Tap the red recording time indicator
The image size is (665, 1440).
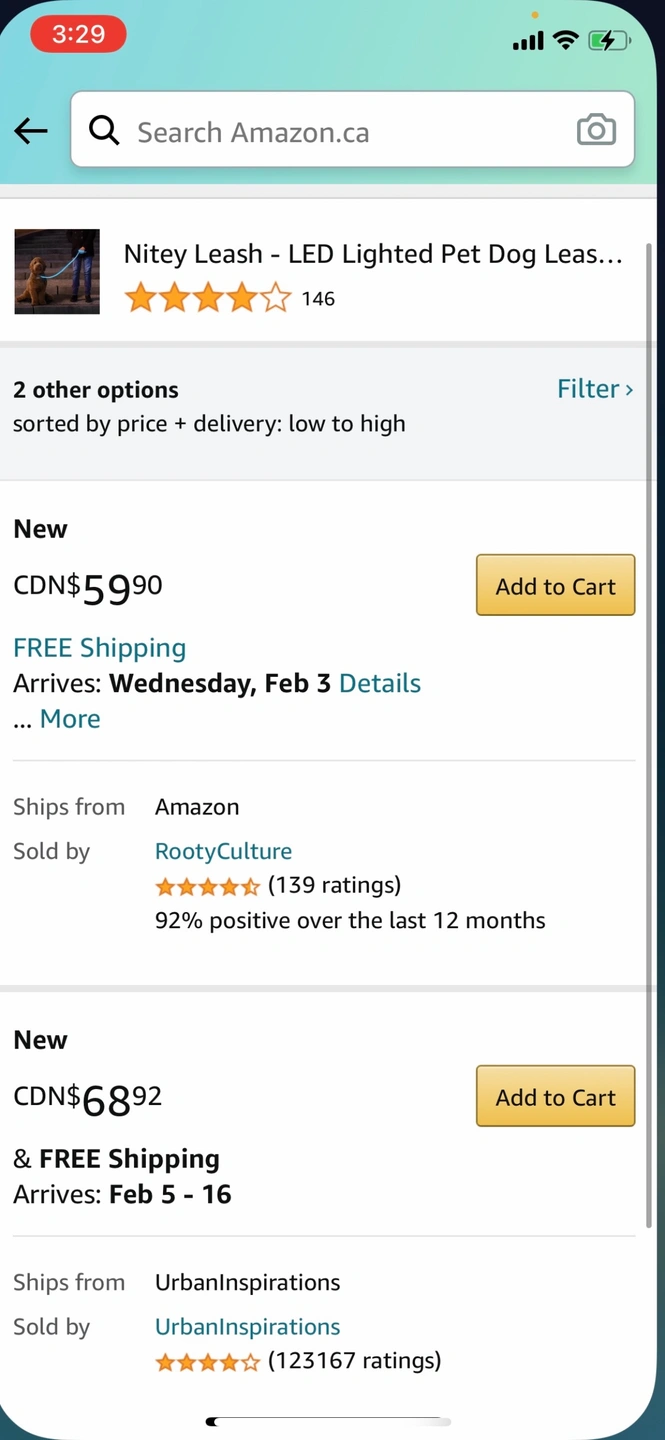point(78,35)
